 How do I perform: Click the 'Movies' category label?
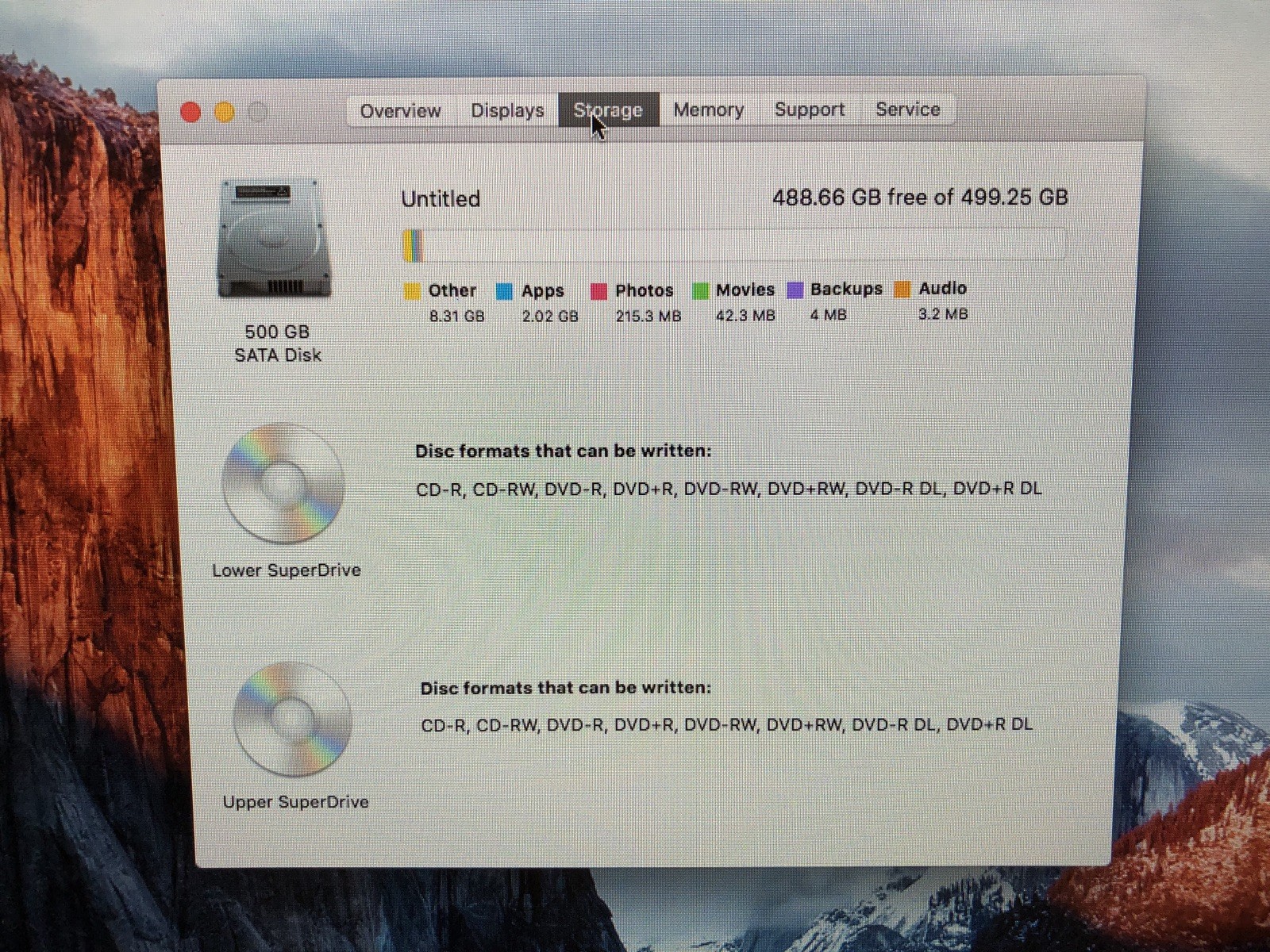[x=745, y=290]
